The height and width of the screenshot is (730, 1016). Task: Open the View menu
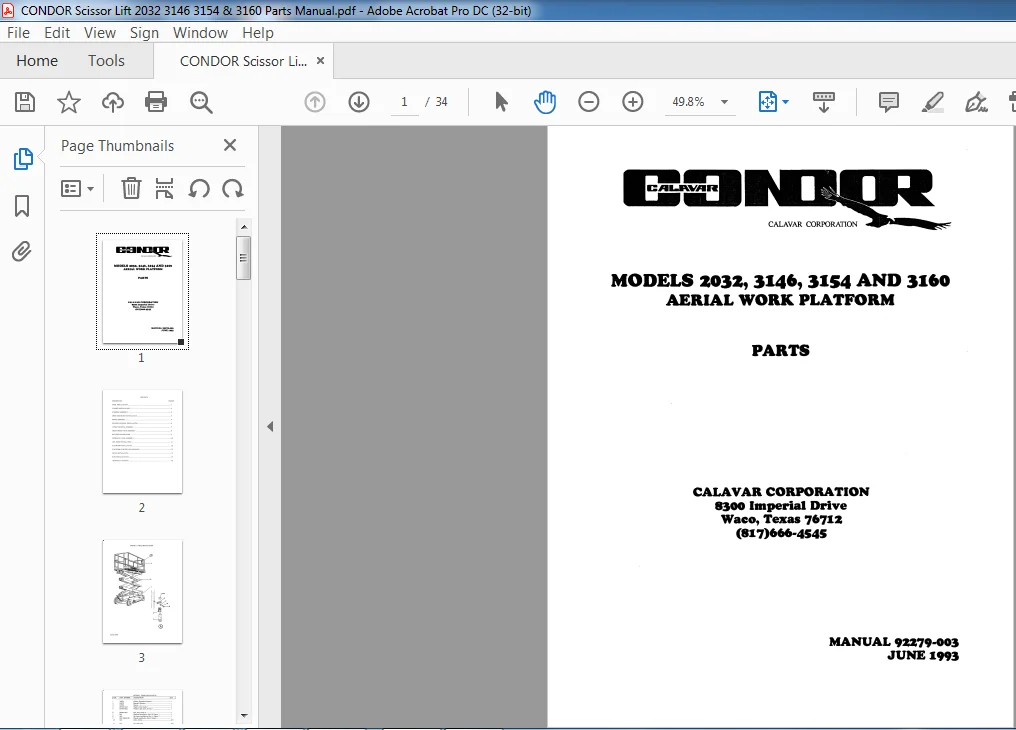pos(100,32)
